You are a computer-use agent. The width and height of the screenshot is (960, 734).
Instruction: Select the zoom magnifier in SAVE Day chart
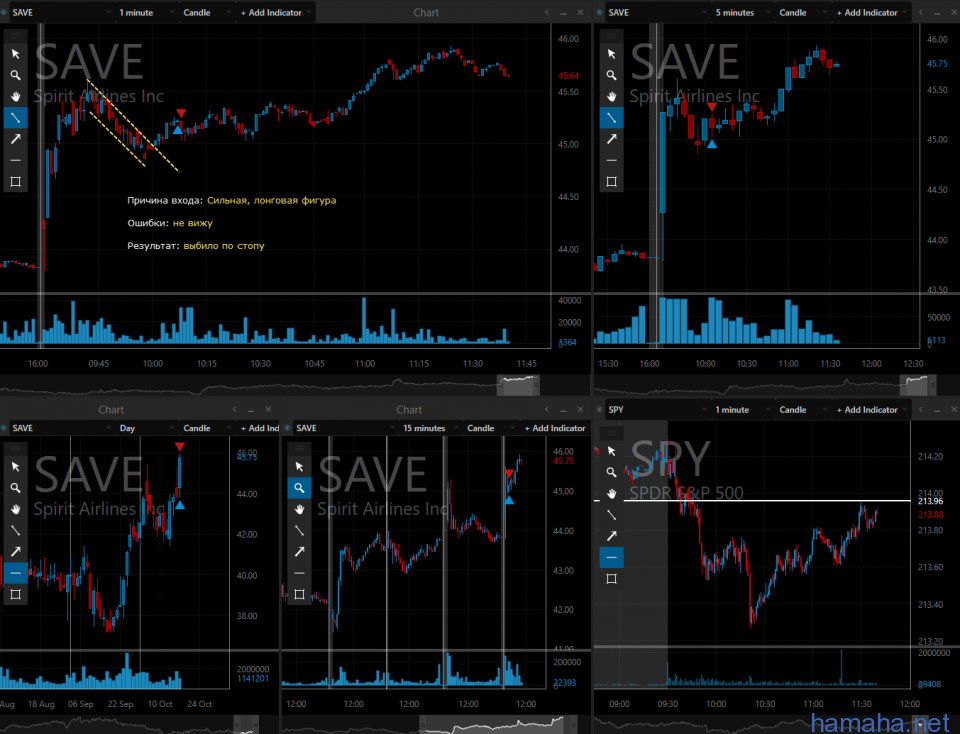(15, 488)
